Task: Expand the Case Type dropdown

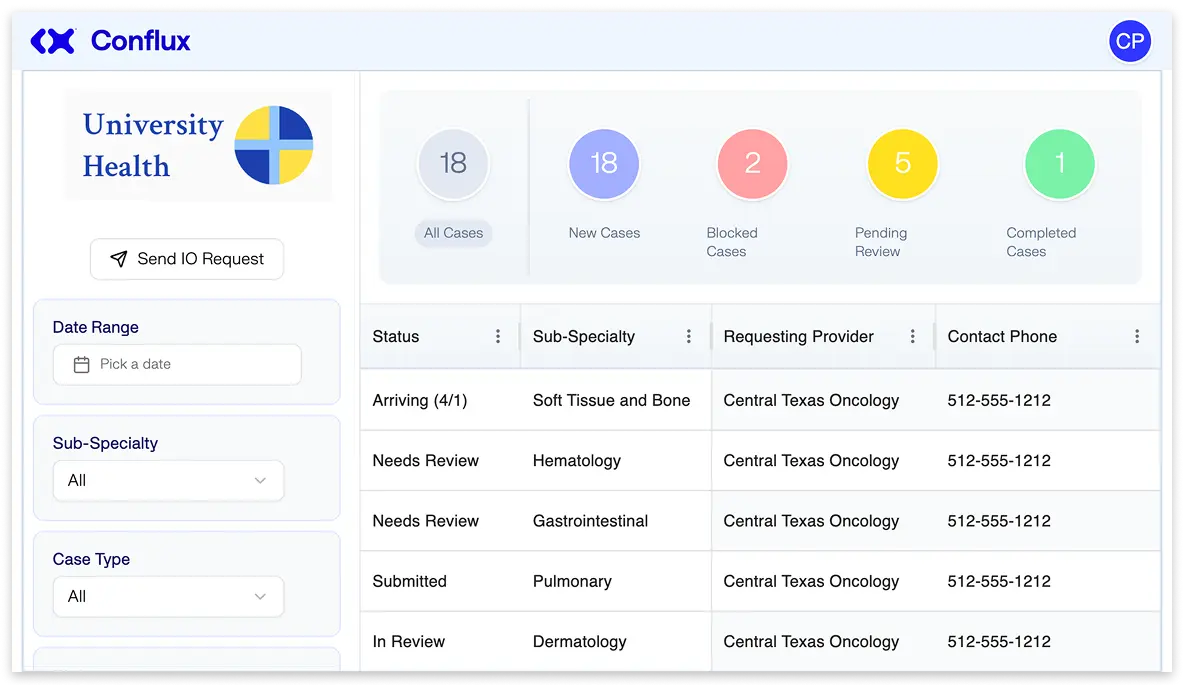Action: click(x=168, y=597)
